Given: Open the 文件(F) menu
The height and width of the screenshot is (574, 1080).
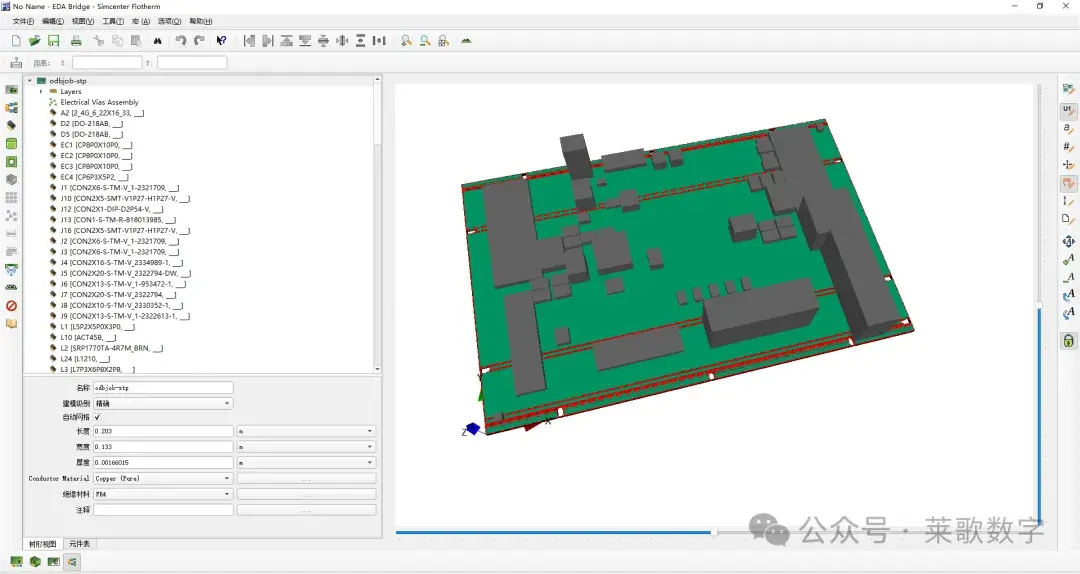Looking at the screenshot, I should point(23,21).
